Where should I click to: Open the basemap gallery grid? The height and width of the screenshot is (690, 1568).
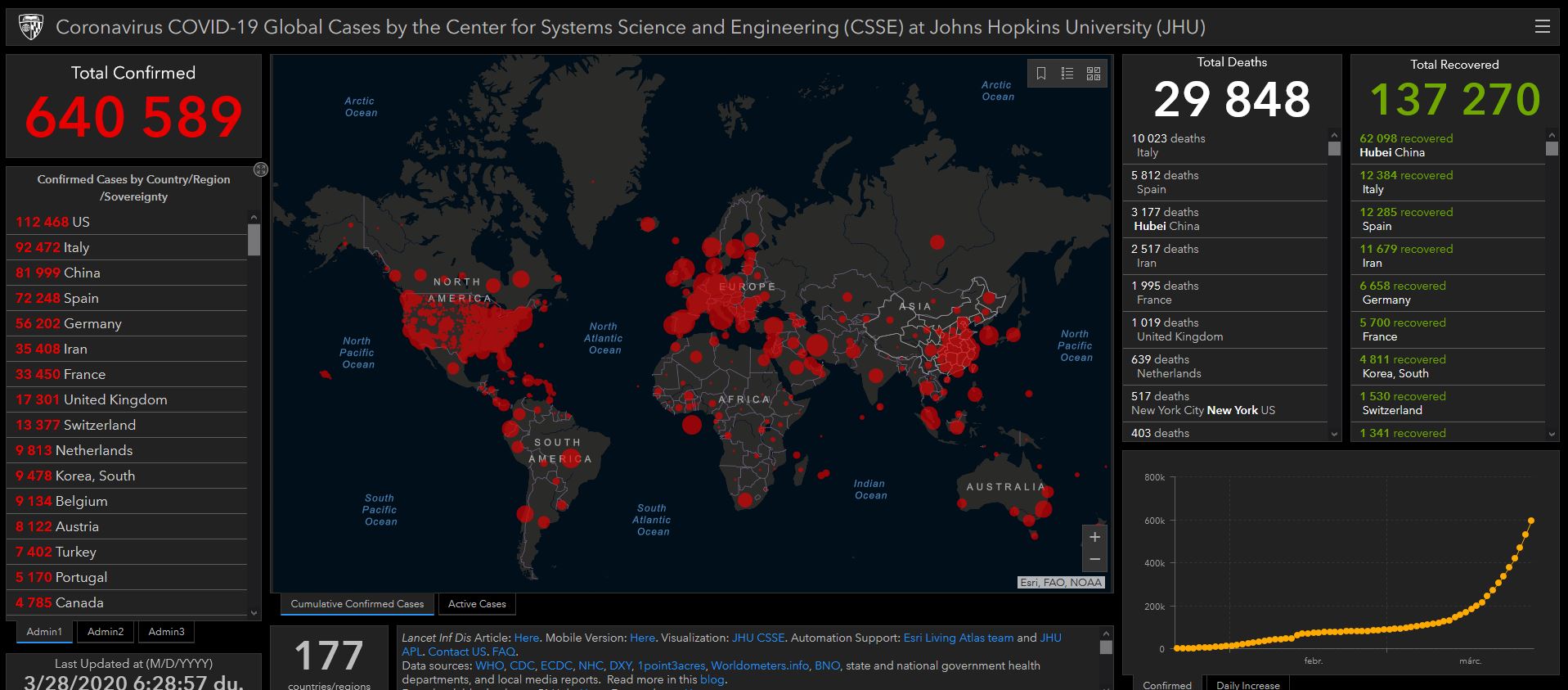coord(1094,74)
